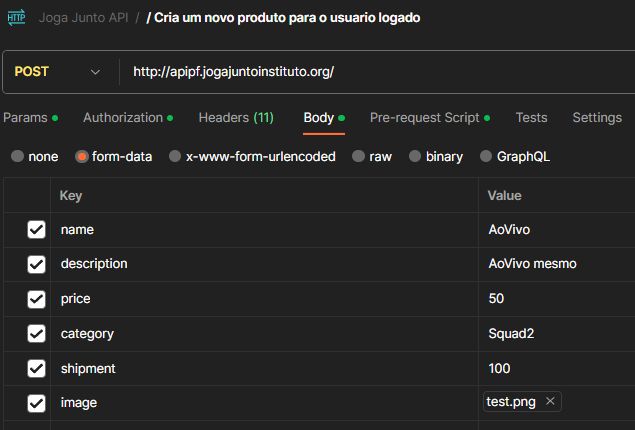Click the request title Cria um novo produto

(283, 18)
